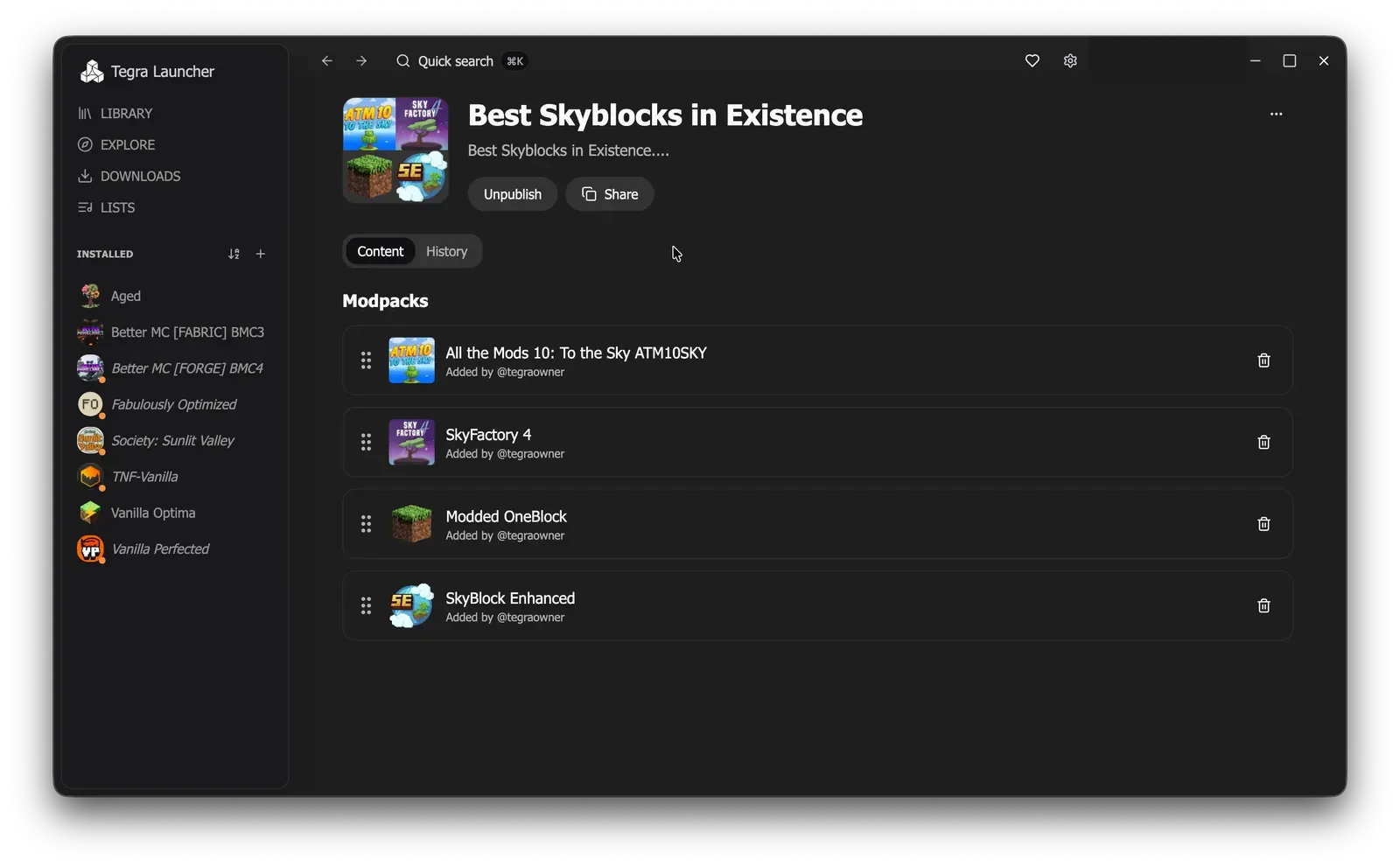1400x867 pixels.
Task: Grab drag handle of ATM10SKY row
Action: point(366,360)
